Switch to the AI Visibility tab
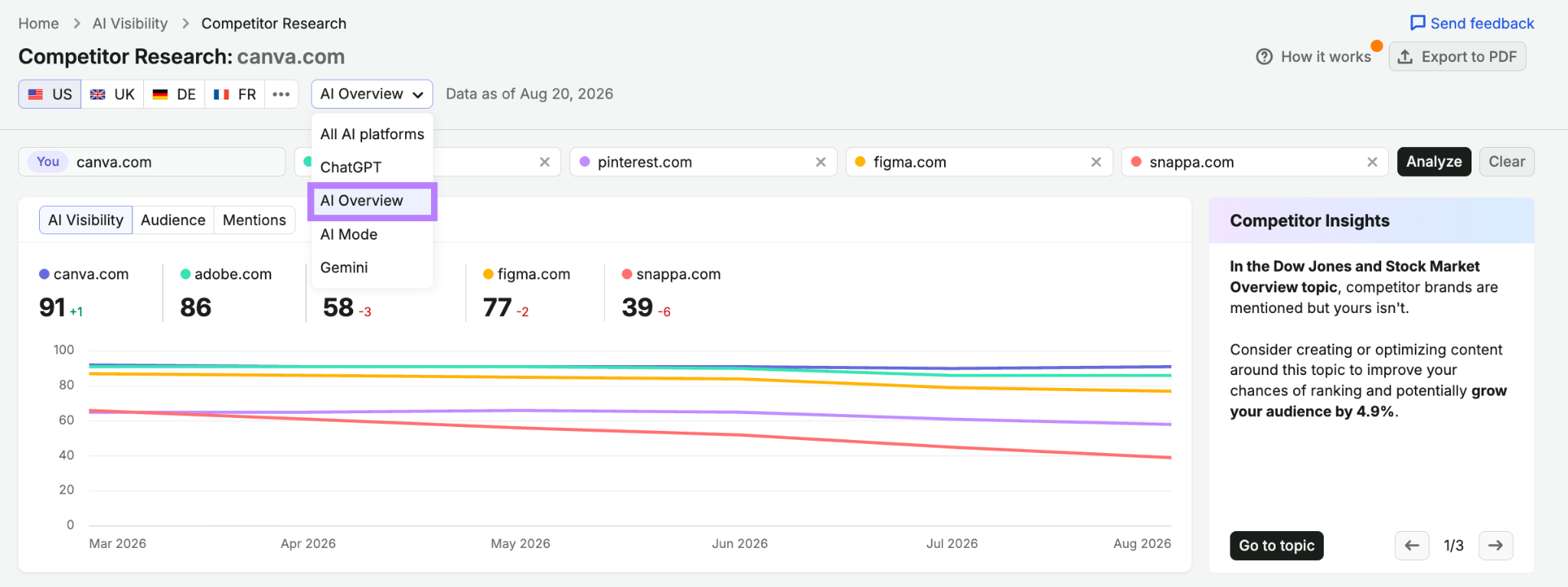The height and width of the screenshot is (587, 1568). click(86, 220)
